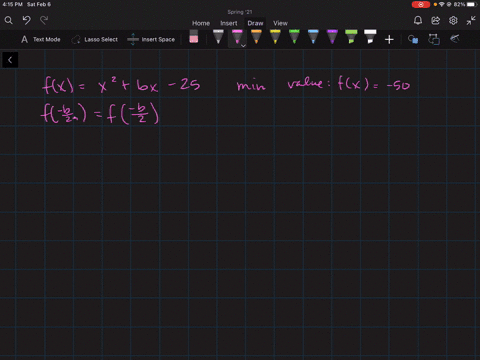Choose the black pen
Viewport: 480px width, 360px height.
click(x=218, y=37)
